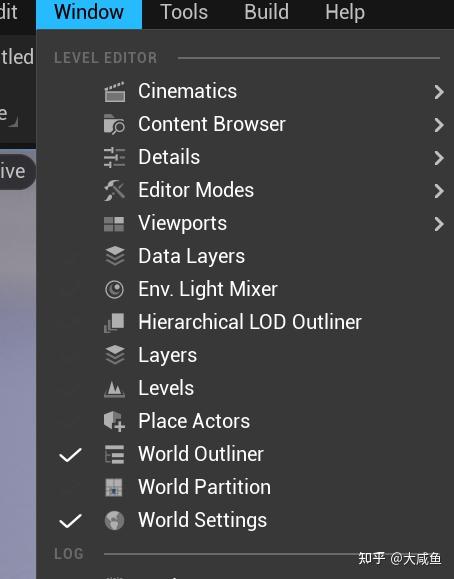Open the Help menu
This screenshot has height=579, width=454.
(x=345, y=12)
